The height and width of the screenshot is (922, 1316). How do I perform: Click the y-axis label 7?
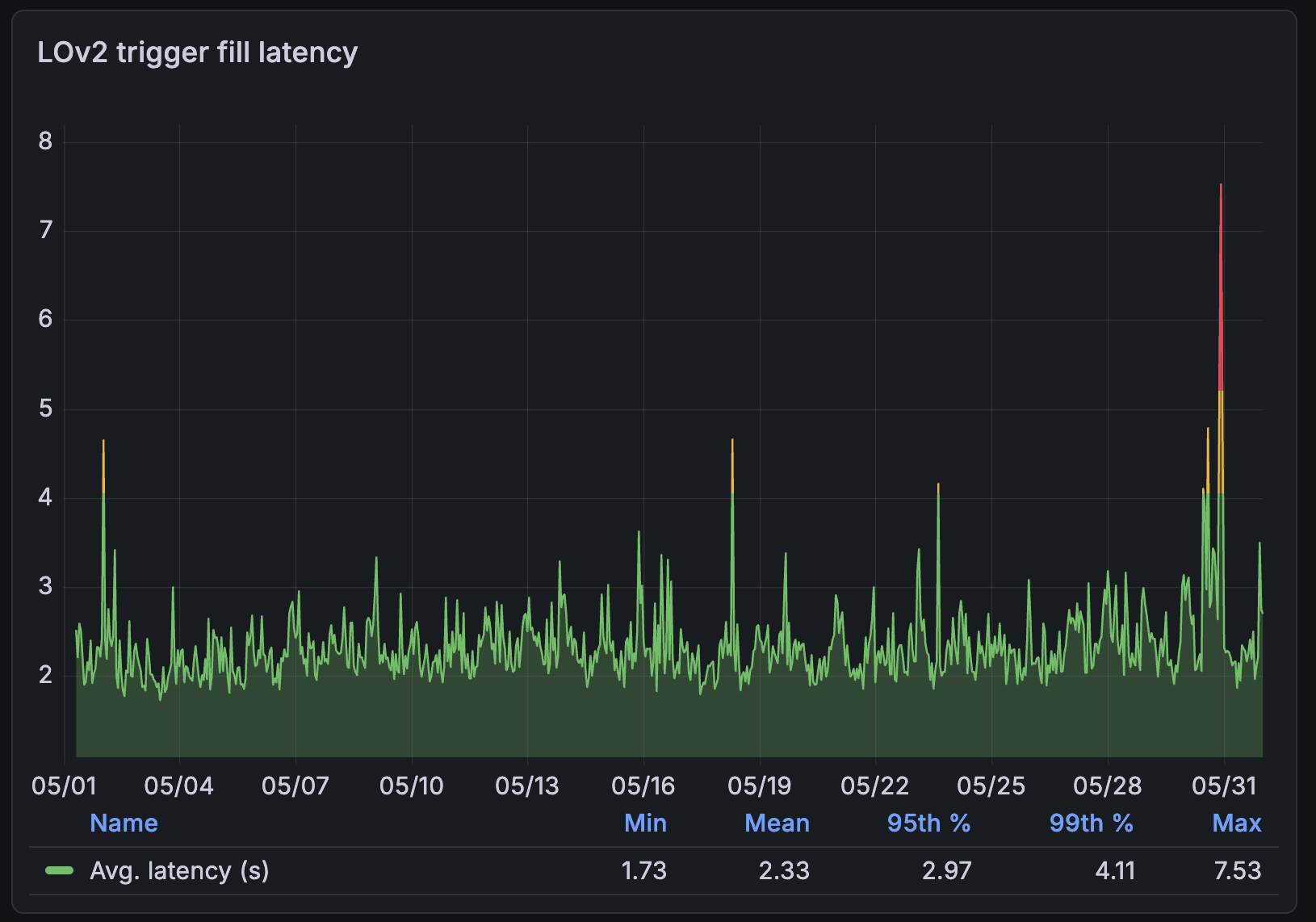[45, 231]
